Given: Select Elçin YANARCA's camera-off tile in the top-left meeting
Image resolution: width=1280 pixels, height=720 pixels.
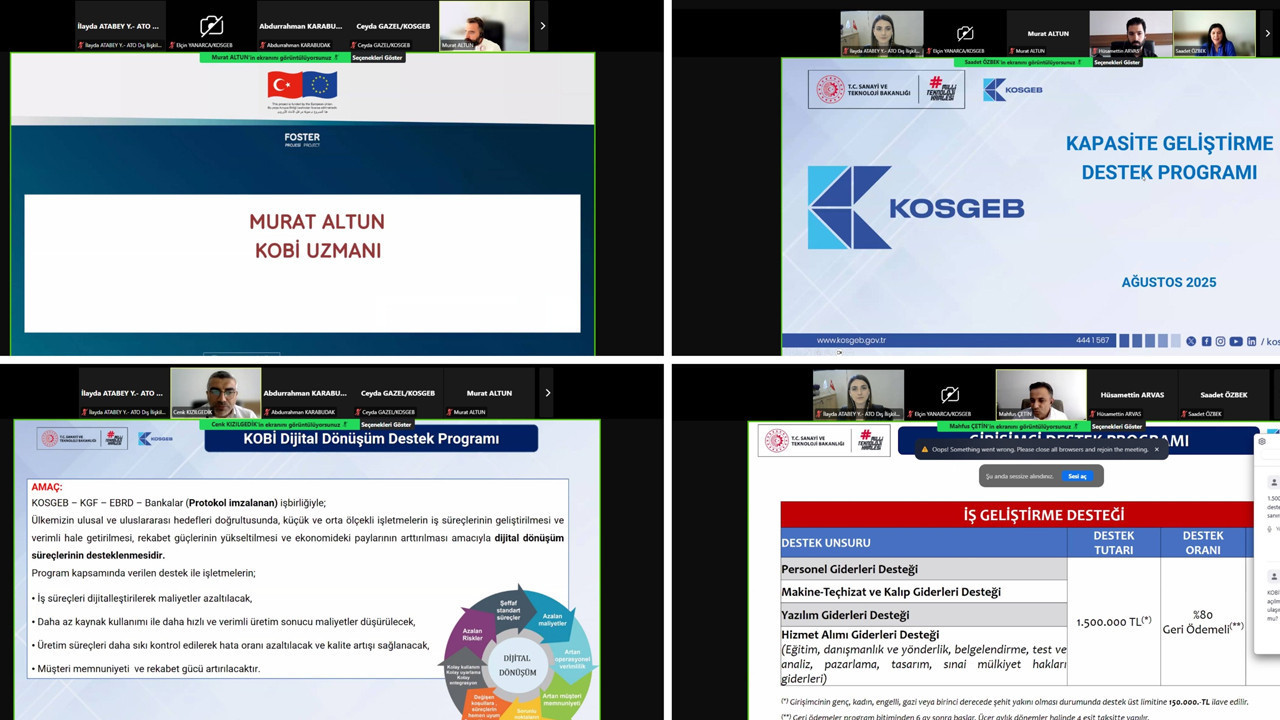Looking at the screenshot, I should [x=211, y=26].
